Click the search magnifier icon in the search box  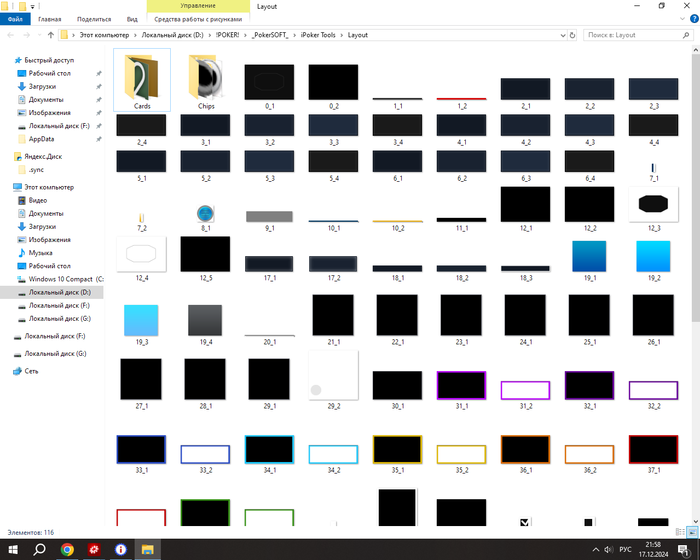pyautogui.click(x=686, y=35)
